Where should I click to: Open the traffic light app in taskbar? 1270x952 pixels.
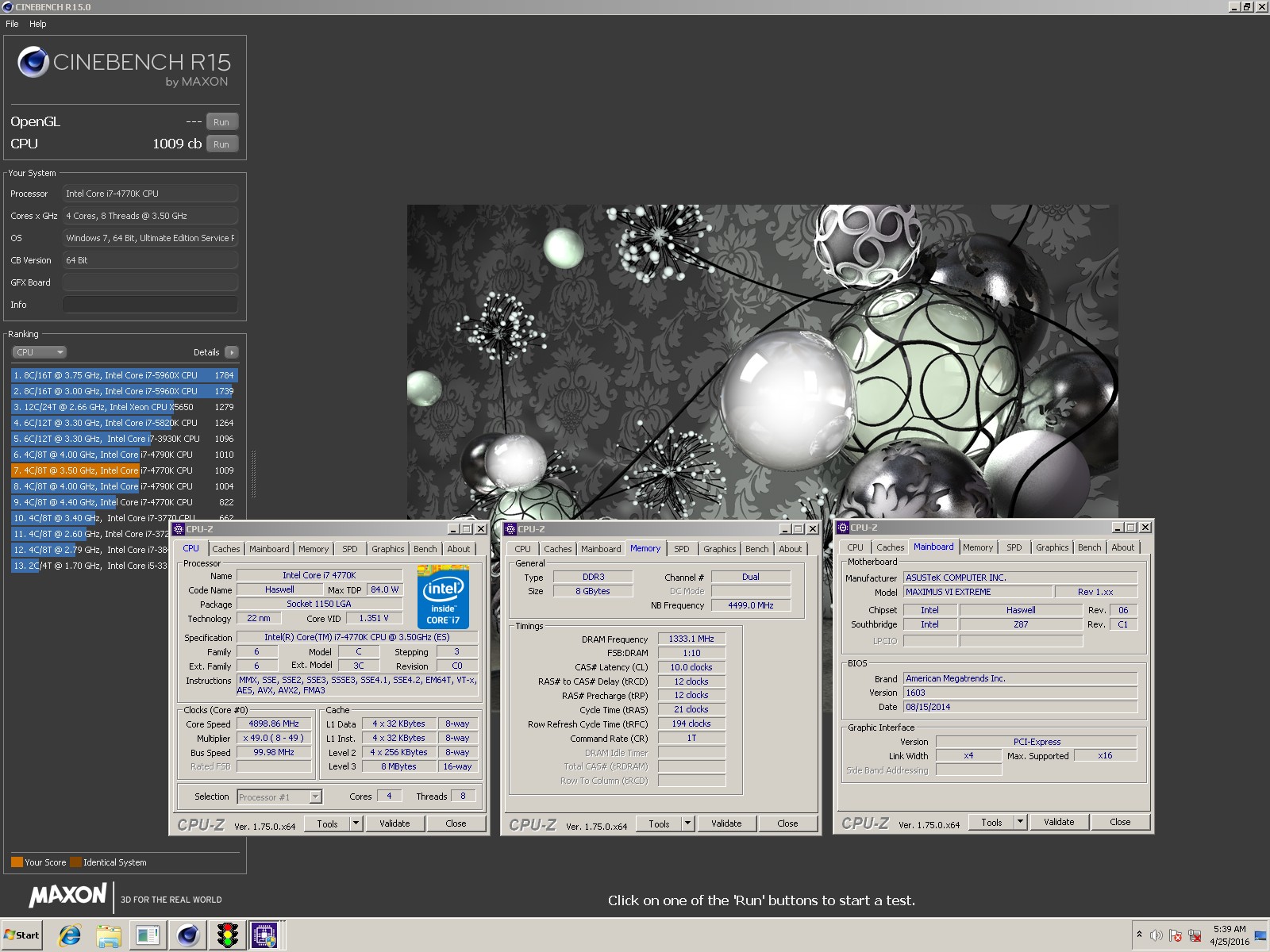pos(228,935)
